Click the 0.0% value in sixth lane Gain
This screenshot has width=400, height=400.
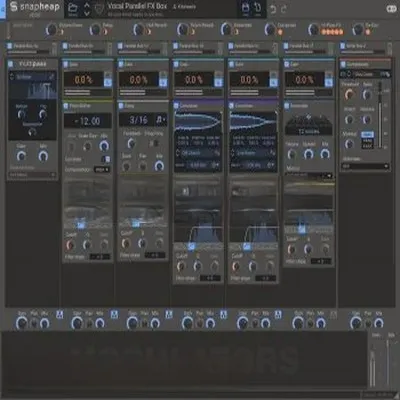click(305, 80)
